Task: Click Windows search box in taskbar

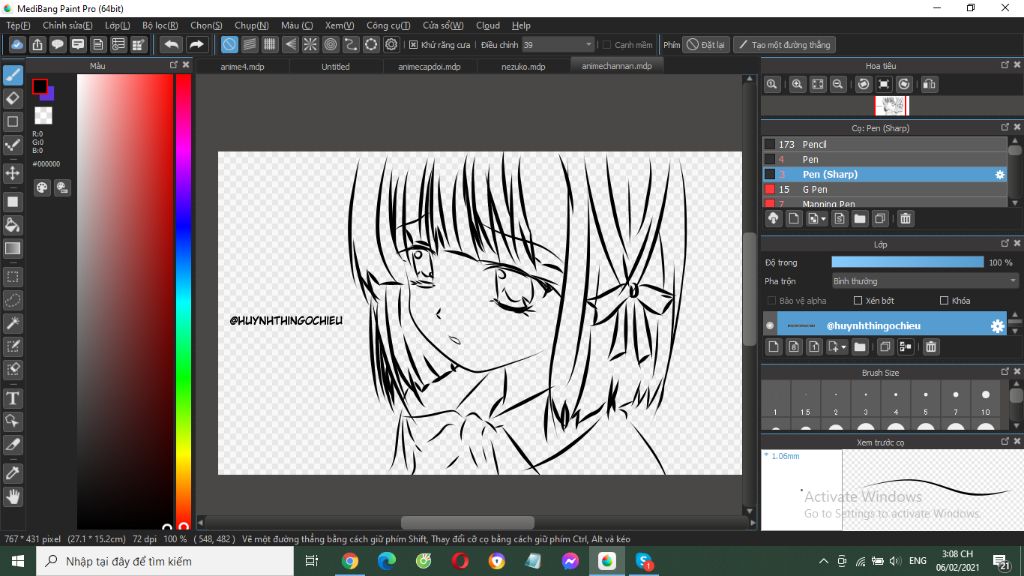Action: tap(165, 561)
